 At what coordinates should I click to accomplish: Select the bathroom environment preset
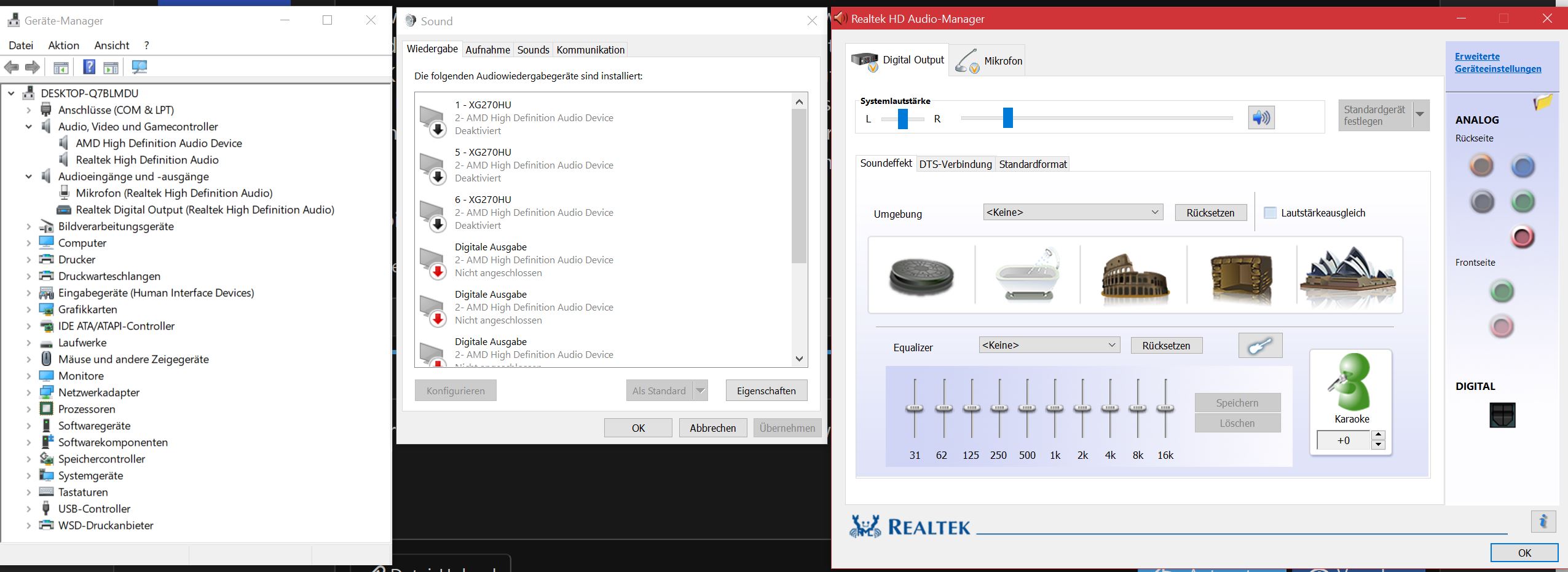[1028, 275]
